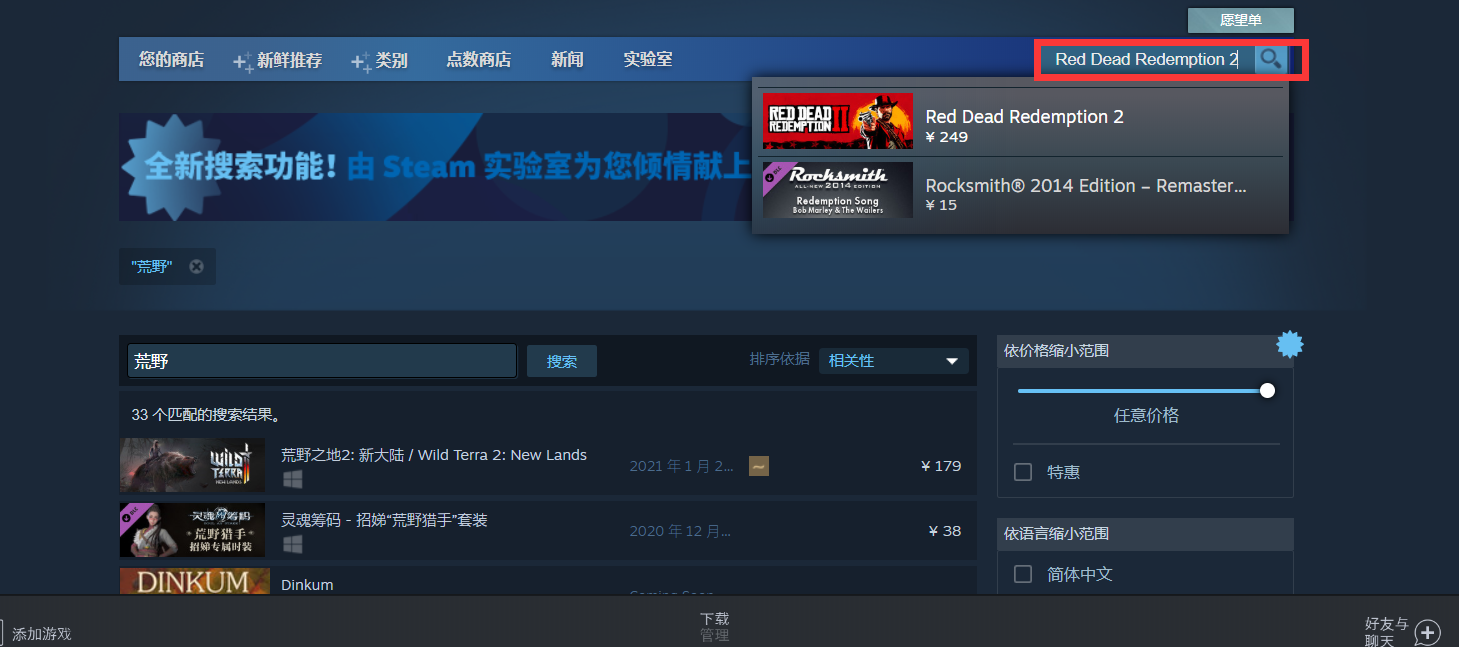This screenshot has width=1459, height=647.
Task: Click the ¥ 179 price text
Action: tap(941, 466)
